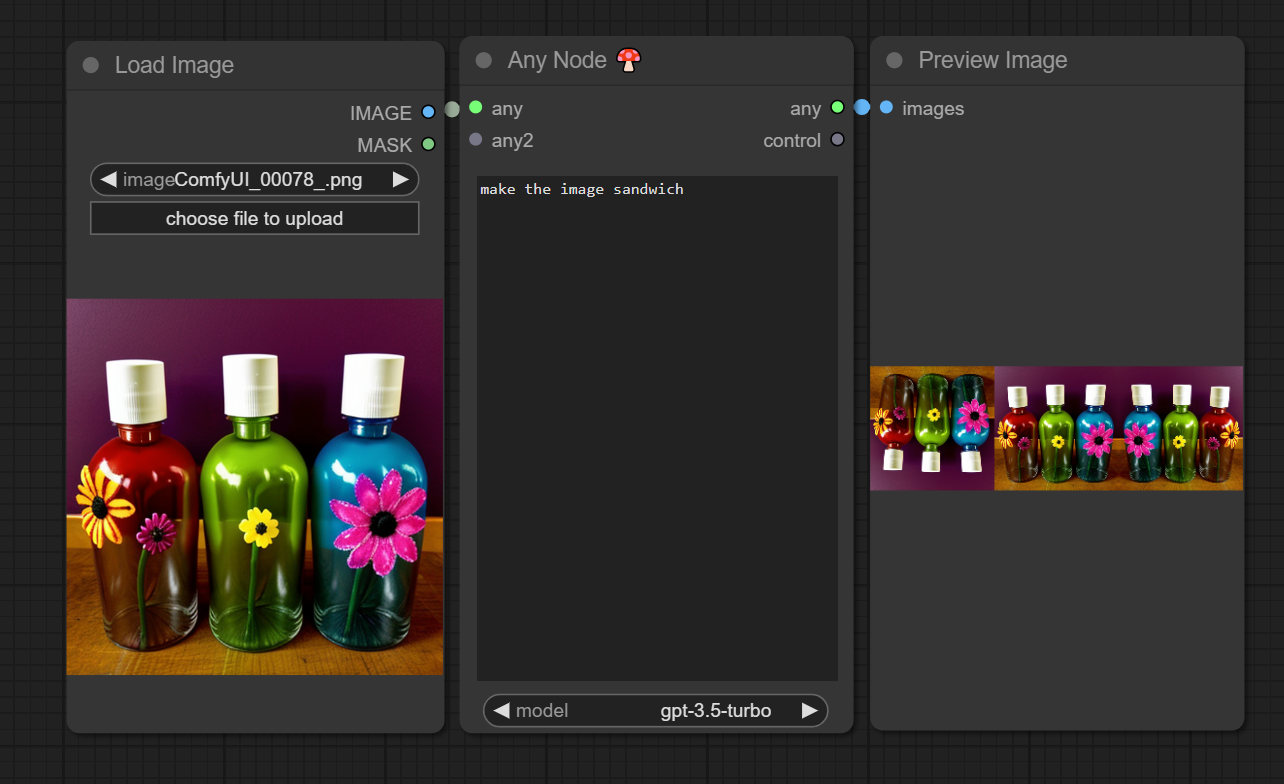Collapse the Load Image node via its dot
The image size is (1284, 784).
point(91,65)
